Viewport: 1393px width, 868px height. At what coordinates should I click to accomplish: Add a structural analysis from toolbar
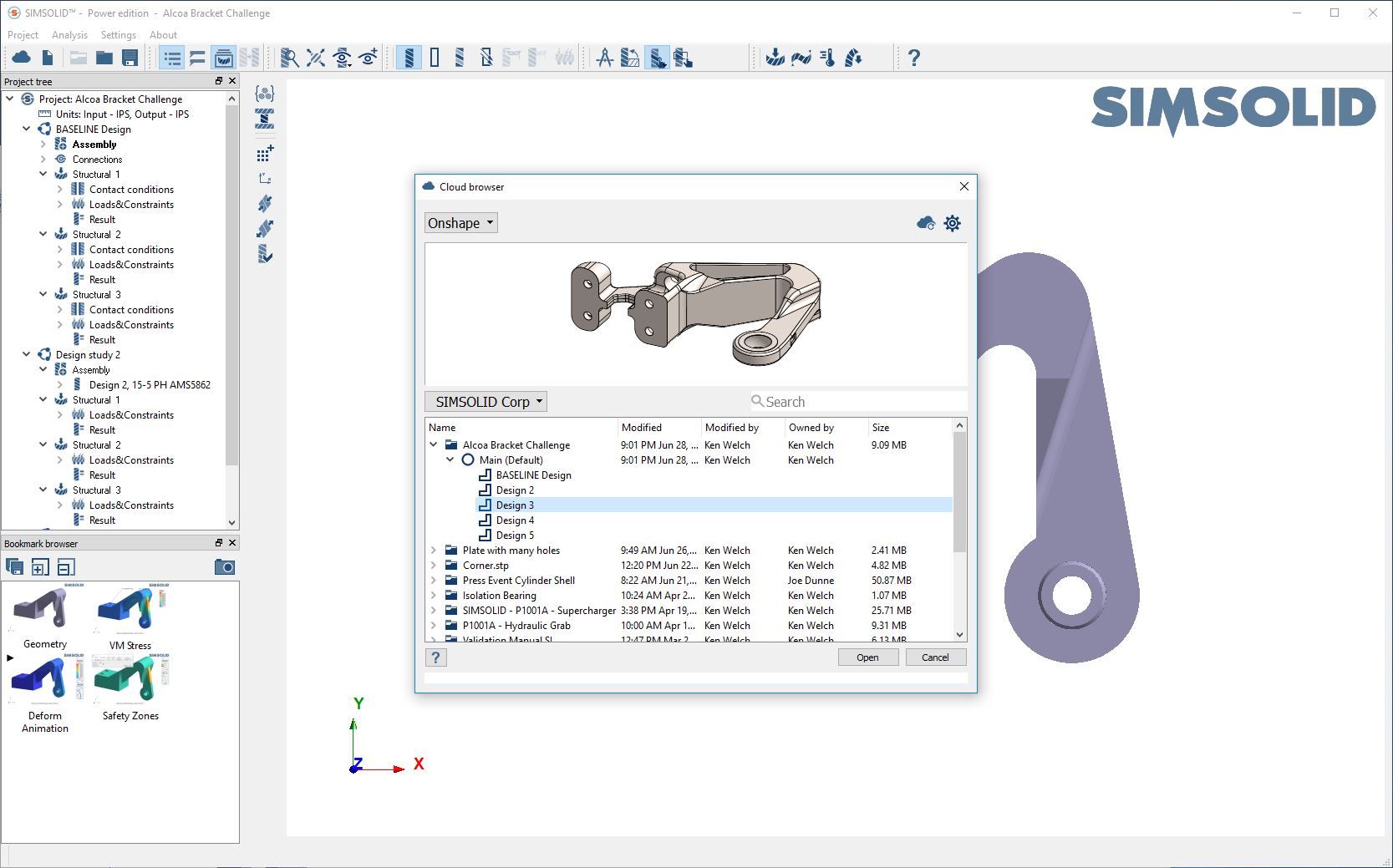point(775,58)
